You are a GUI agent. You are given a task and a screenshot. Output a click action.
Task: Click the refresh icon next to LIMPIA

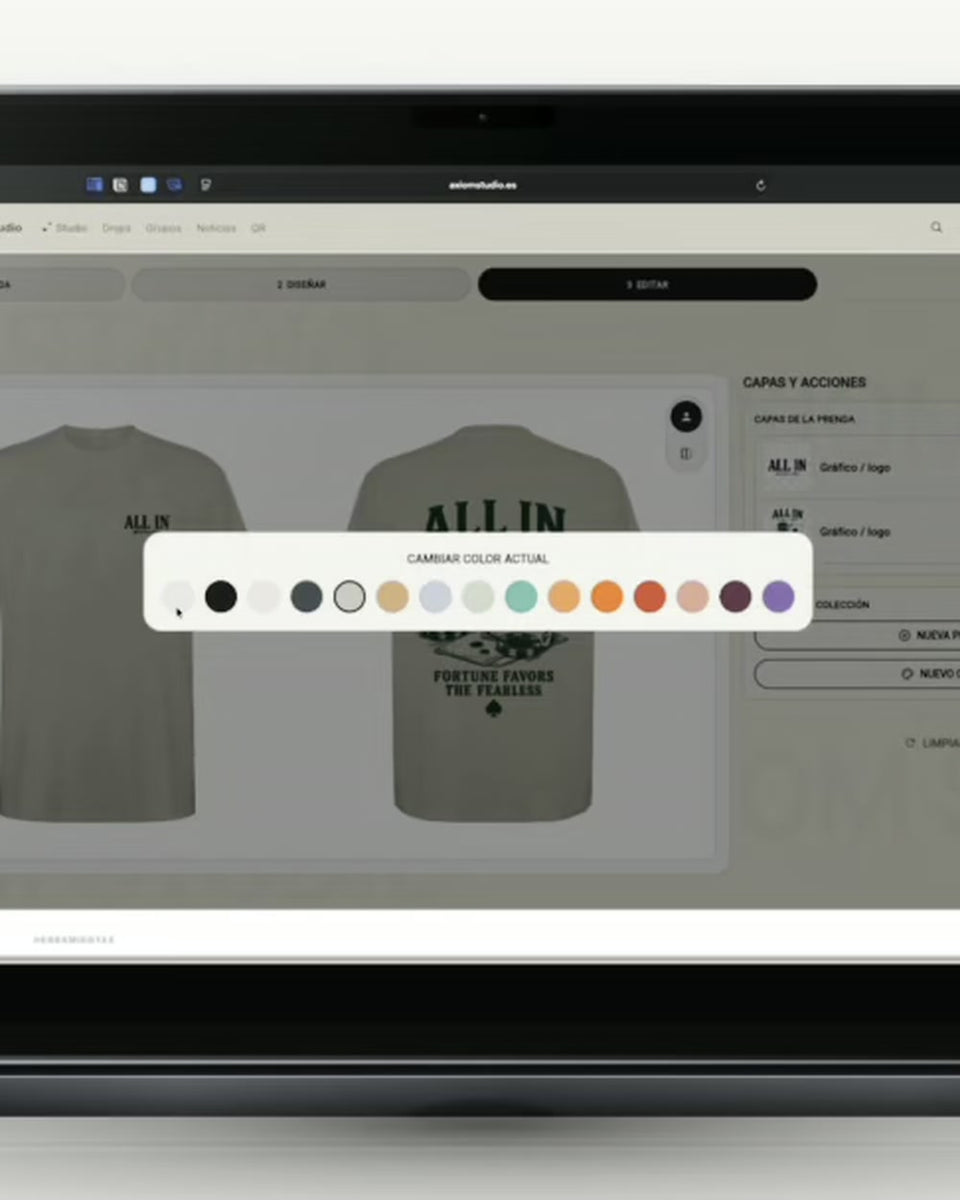[x=910, y=743]
